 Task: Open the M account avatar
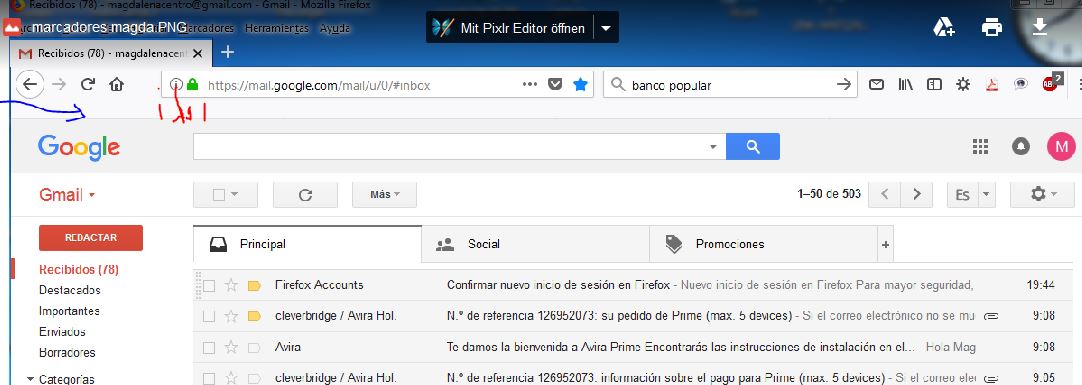pyautogui.click(x=1061, y=146)
